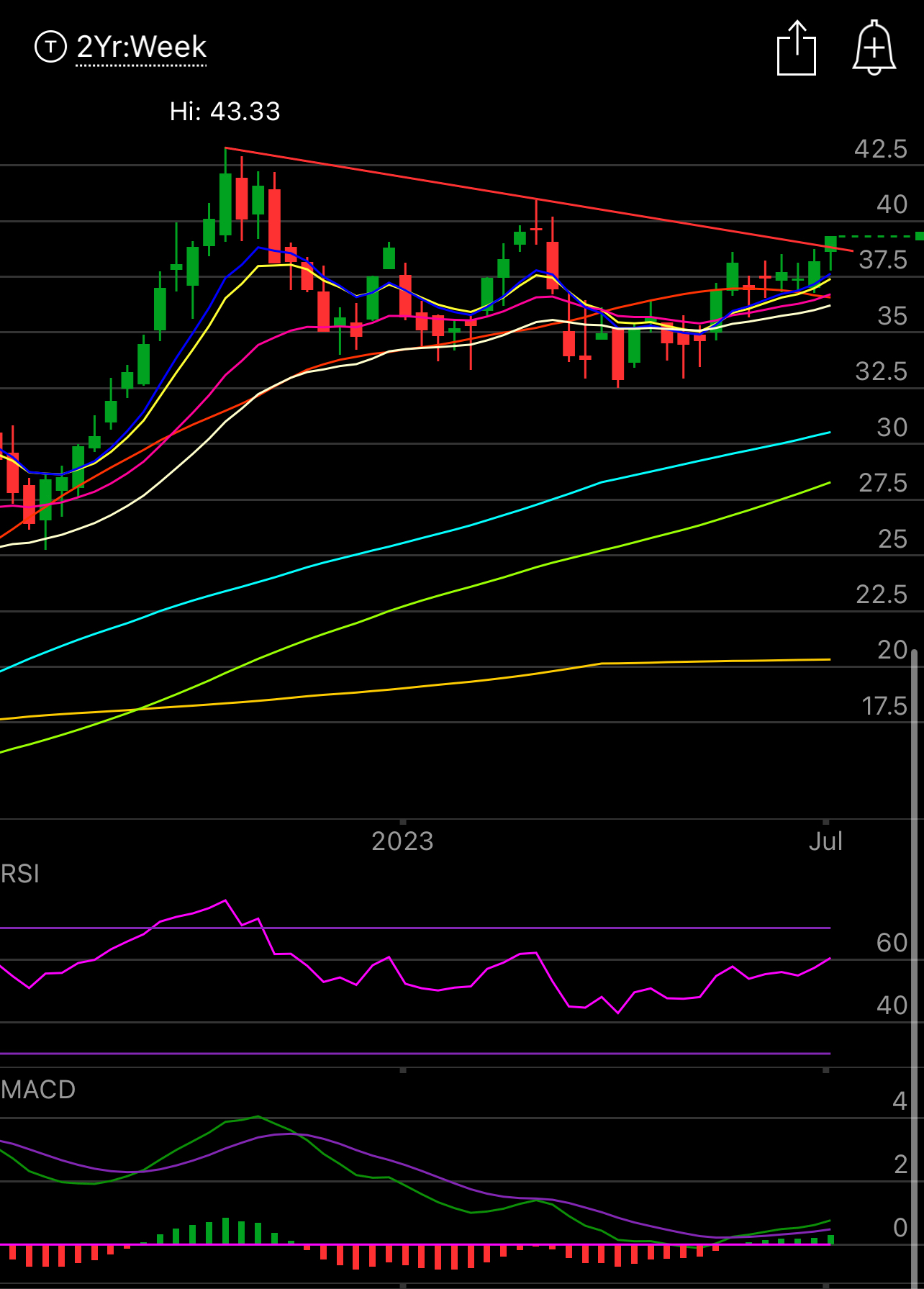
Task: Click the MACD 4 scale label
Action: tap(900, 1101)
